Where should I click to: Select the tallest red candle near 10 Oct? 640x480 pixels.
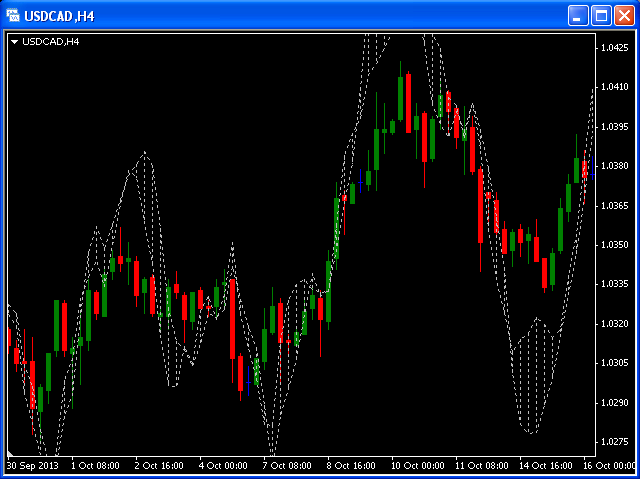(x=409, y=103)
